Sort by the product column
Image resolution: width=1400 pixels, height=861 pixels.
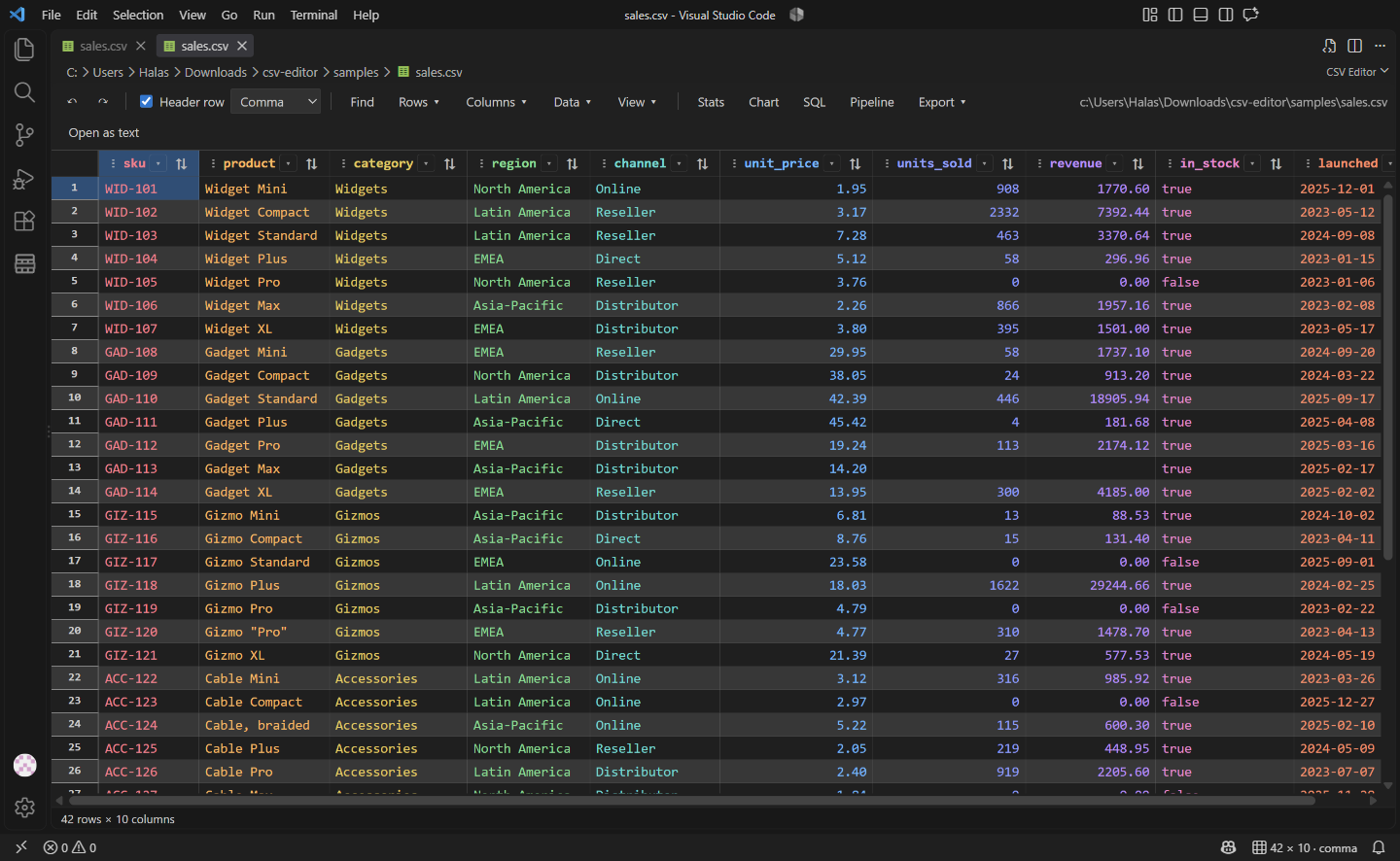[x=311, y=164]
